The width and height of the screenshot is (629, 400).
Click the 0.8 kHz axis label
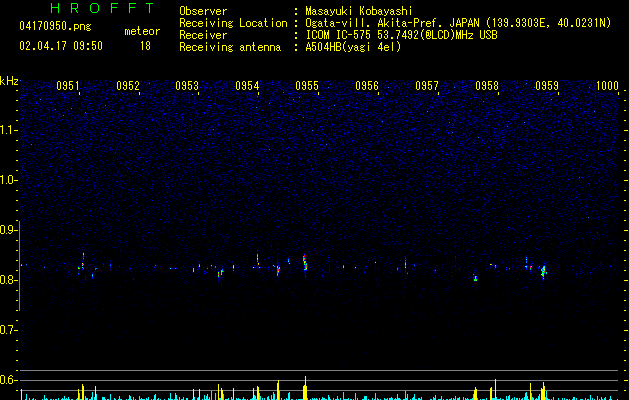pos(9,280)
